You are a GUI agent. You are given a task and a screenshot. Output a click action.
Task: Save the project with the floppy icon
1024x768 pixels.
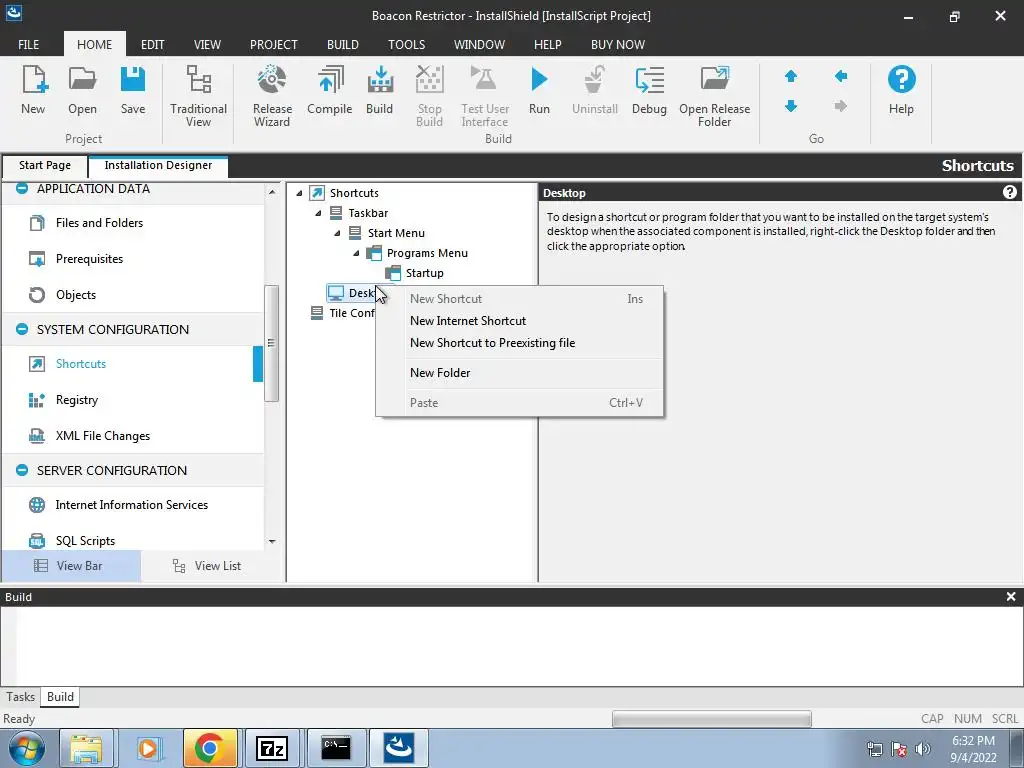pyautogui.click(x=133, y=90)
